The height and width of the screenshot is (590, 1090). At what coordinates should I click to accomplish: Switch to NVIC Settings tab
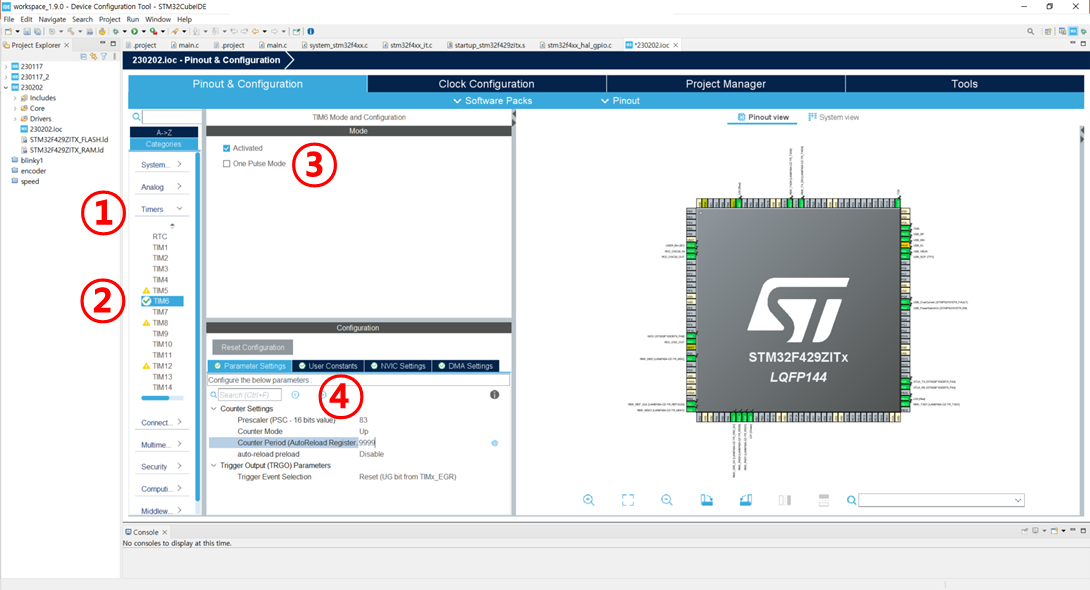point(398,366)
